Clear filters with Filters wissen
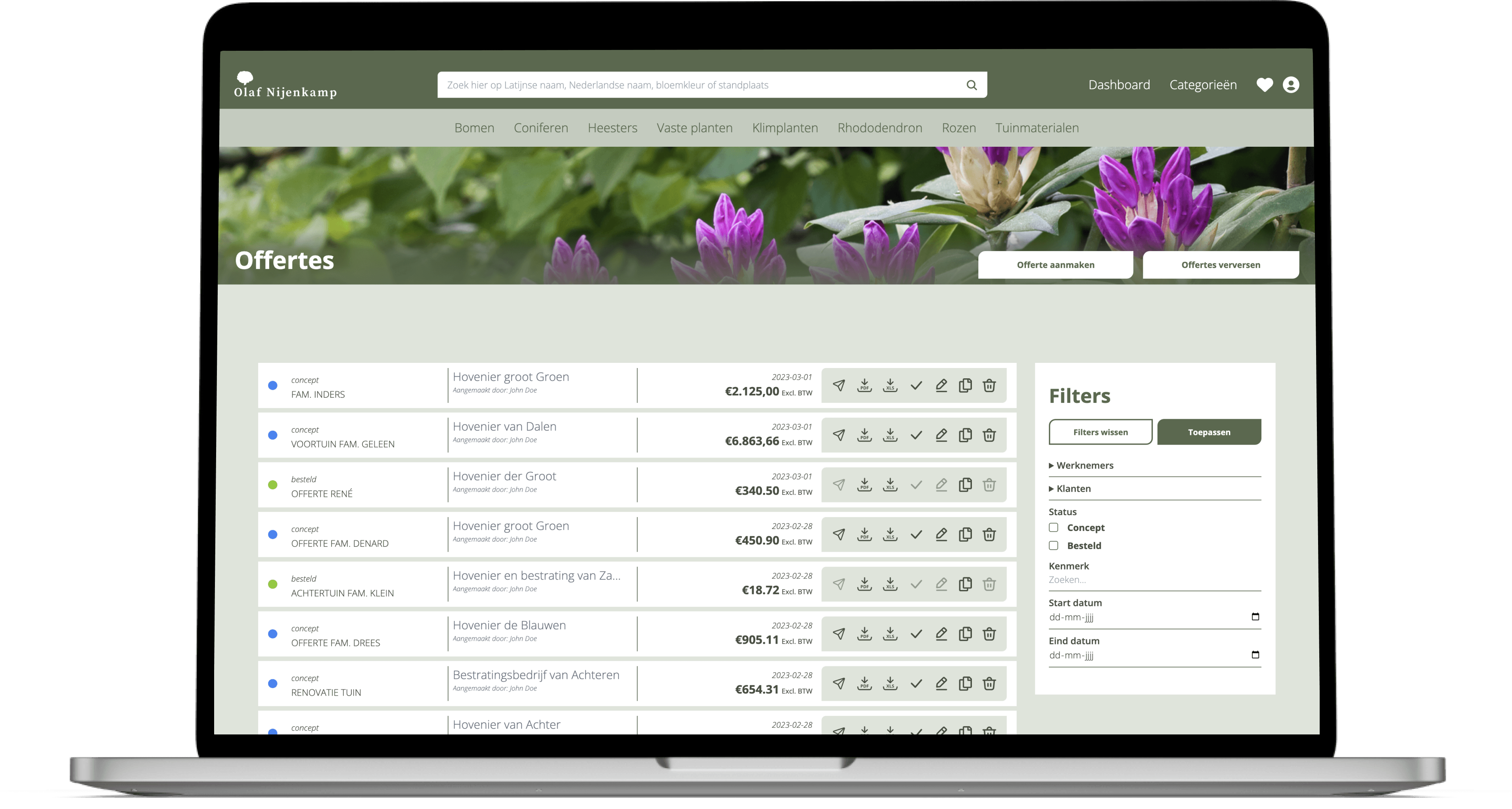The height and width of the screenshot is (809, 1512). [1100, 433]
